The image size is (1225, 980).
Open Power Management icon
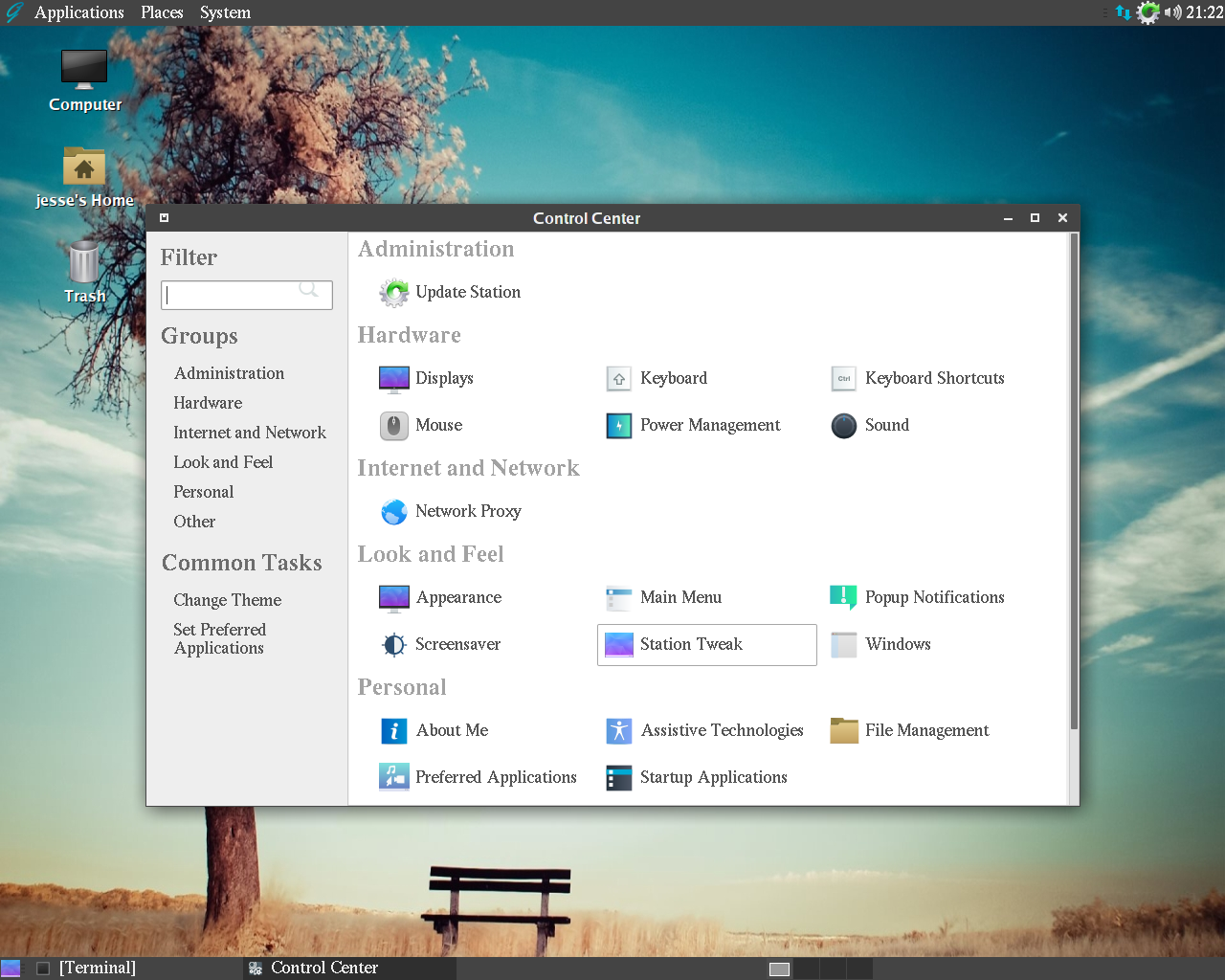(618, 425)
